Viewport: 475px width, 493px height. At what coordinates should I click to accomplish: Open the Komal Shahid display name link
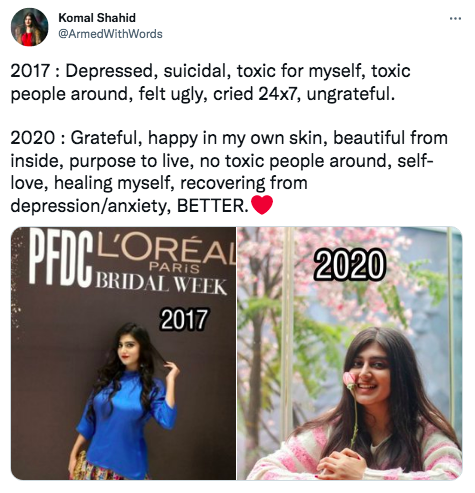click(x=97, y=18)
